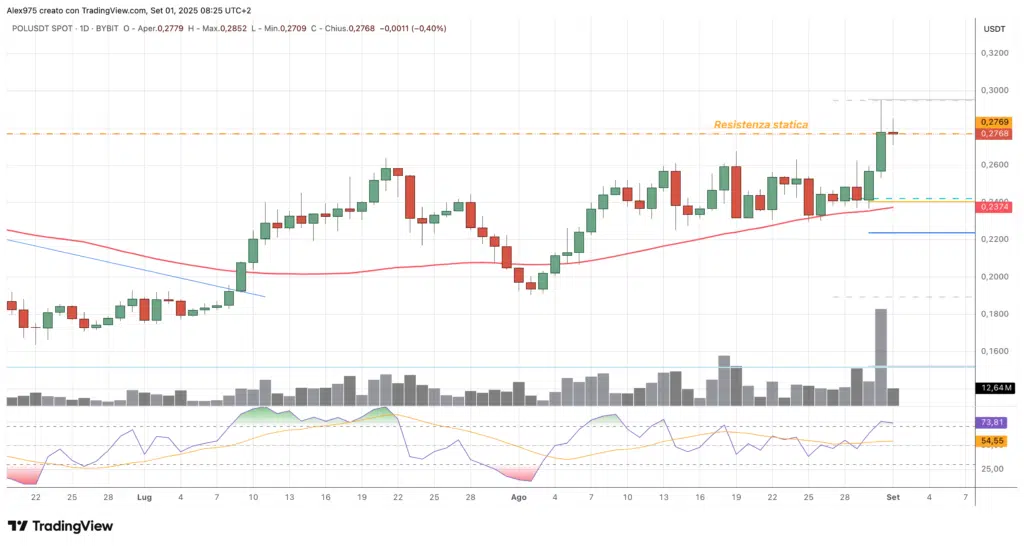The image size is (1024, 546).
Task: Click the Resistenza statica label
Action: tap(760, 125)
